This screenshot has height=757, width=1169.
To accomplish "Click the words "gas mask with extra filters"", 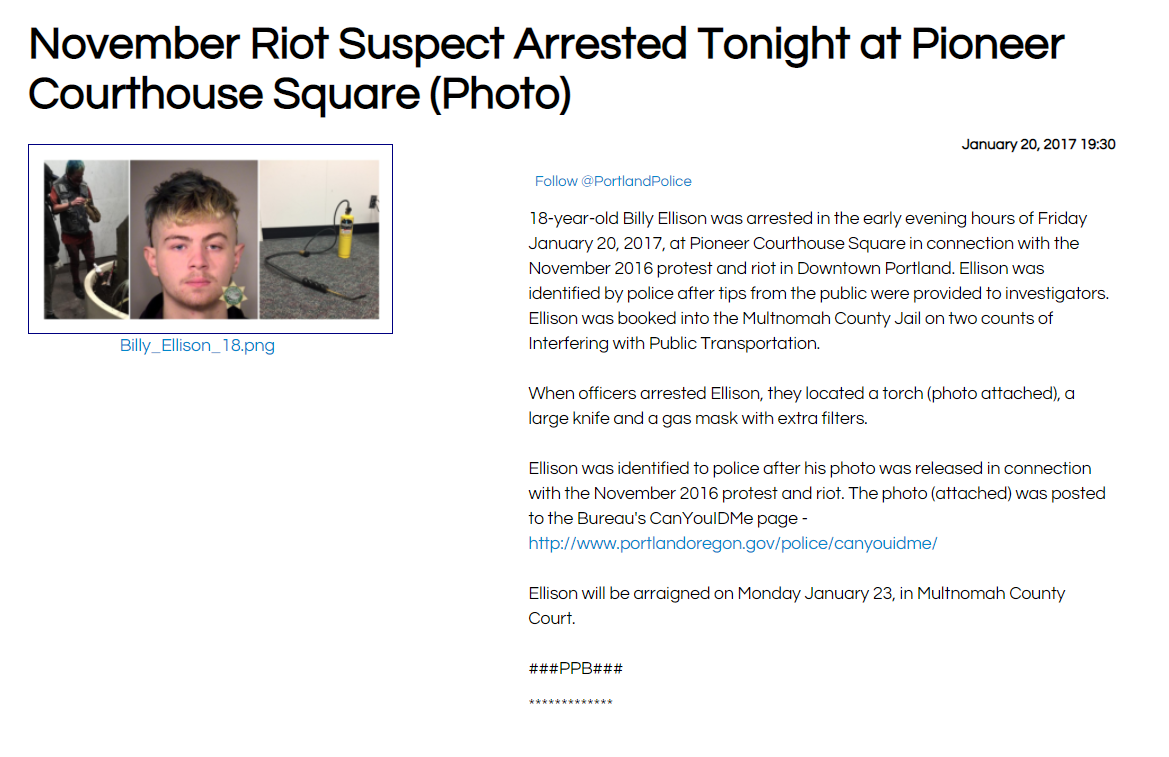I will pos(764,418).
